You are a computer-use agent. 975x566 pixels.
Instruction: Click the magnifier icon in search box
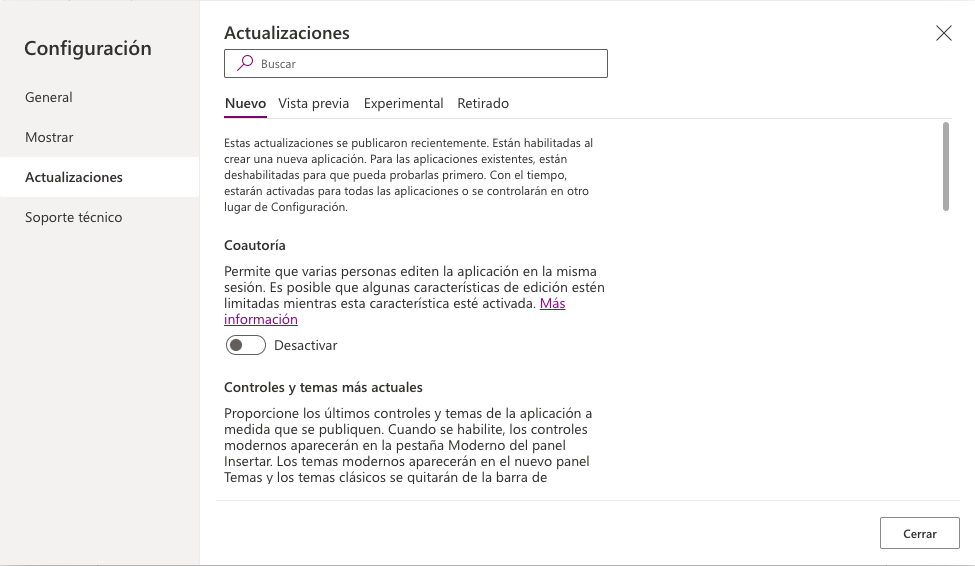[244, 63]
